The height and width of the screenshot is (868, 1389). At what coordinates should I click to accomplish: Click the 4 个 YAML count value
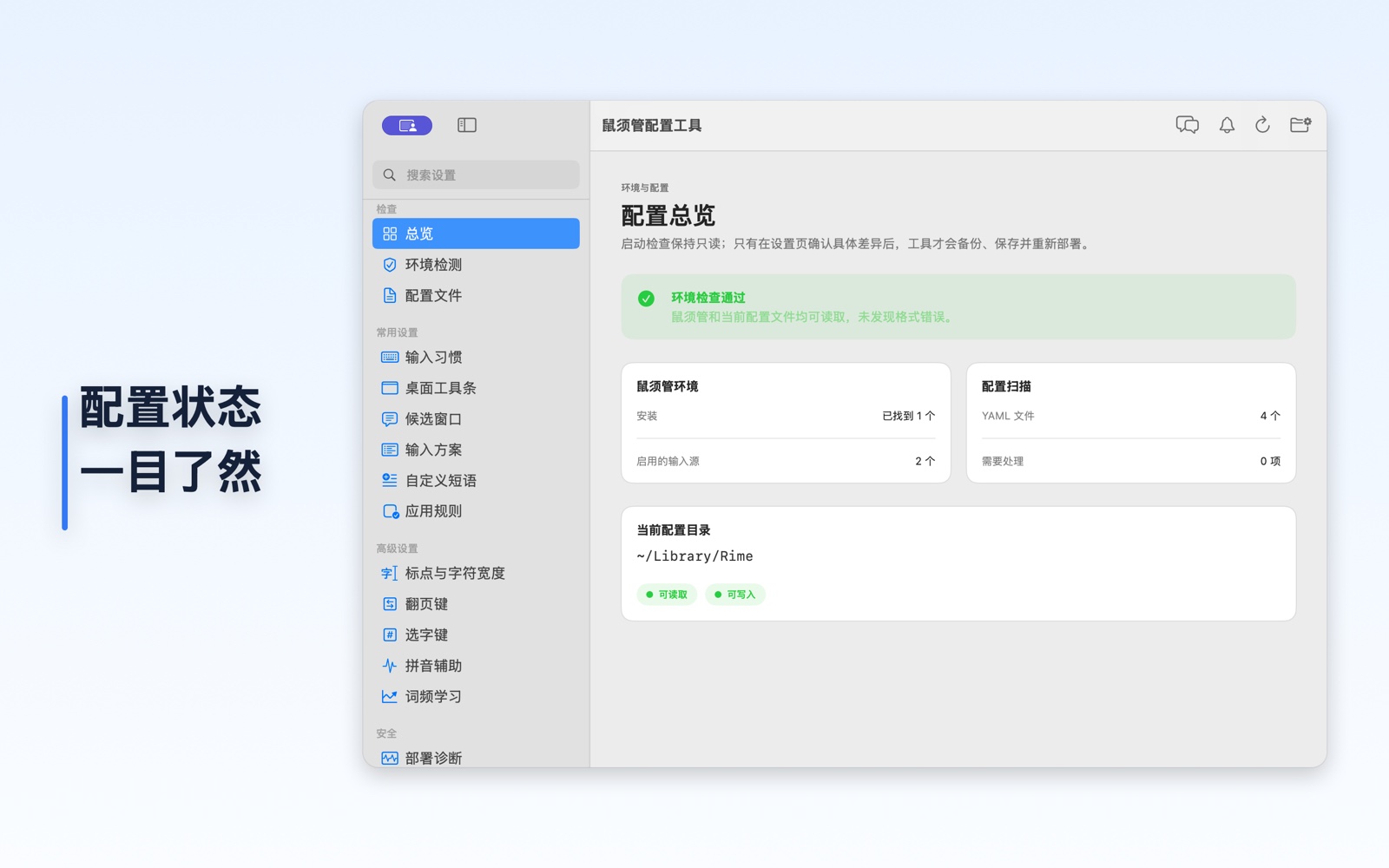coord(1270,416)
